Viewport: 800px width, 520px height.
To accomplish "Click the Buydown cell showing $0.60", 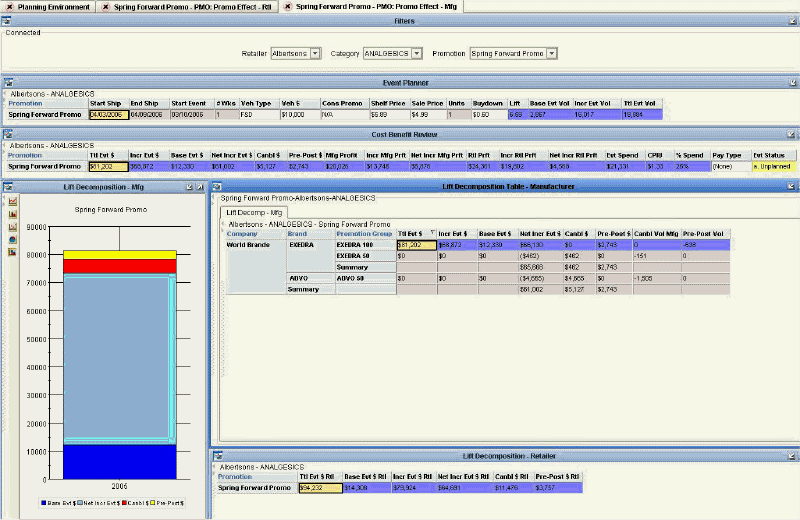I will coord(489,115).
